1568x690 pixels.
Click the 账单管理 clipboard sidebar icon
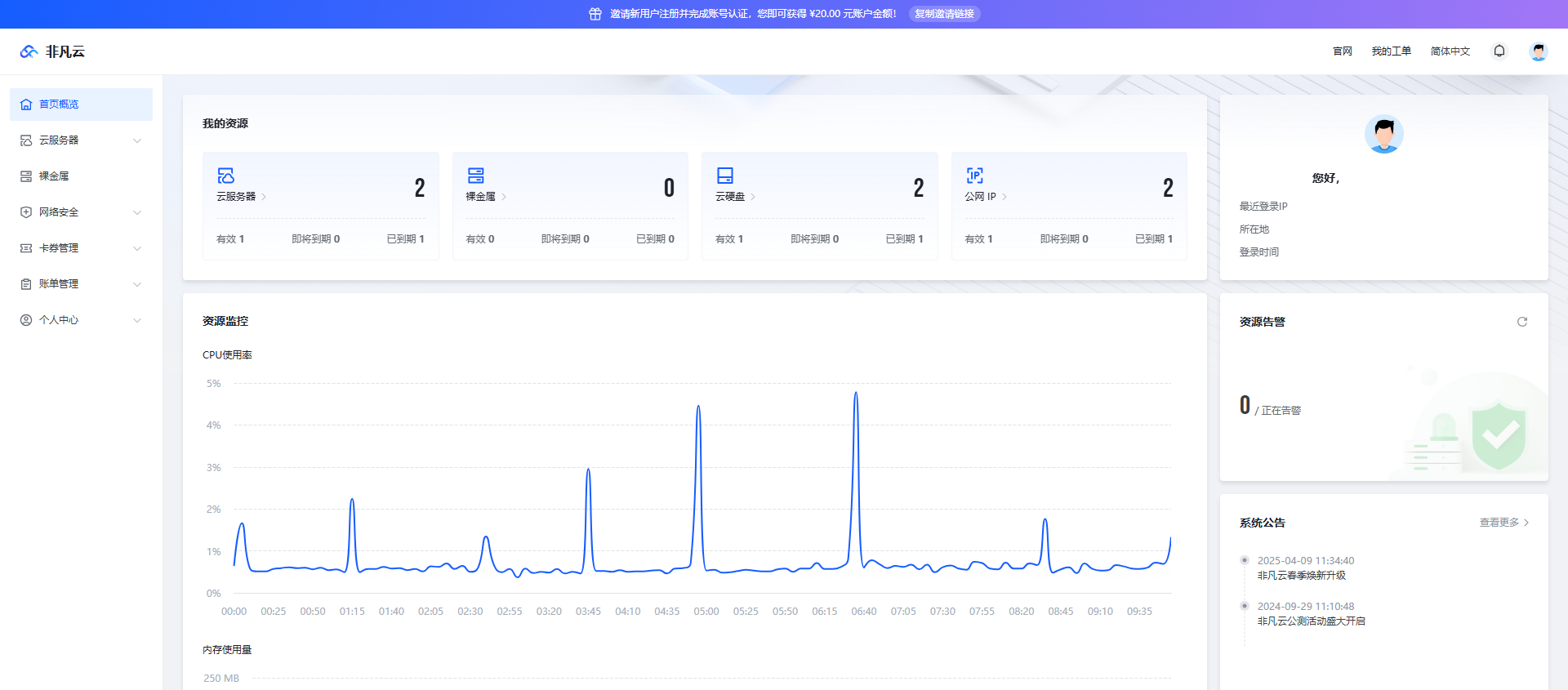tap(26, 284)
